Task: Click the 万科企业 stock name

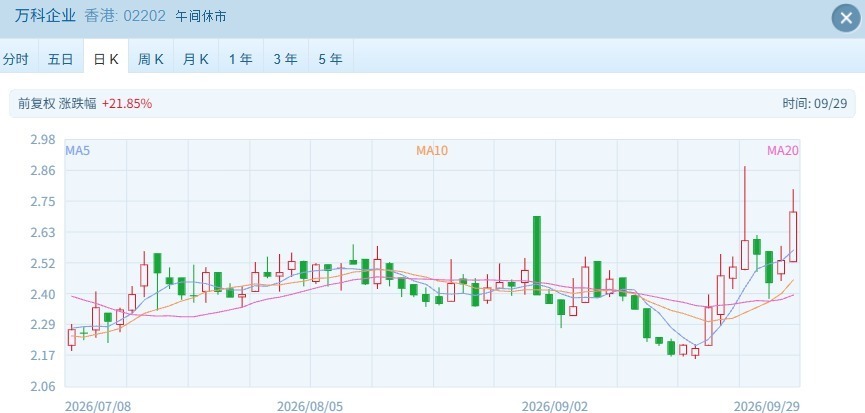Action: click(x=45, y=16)
